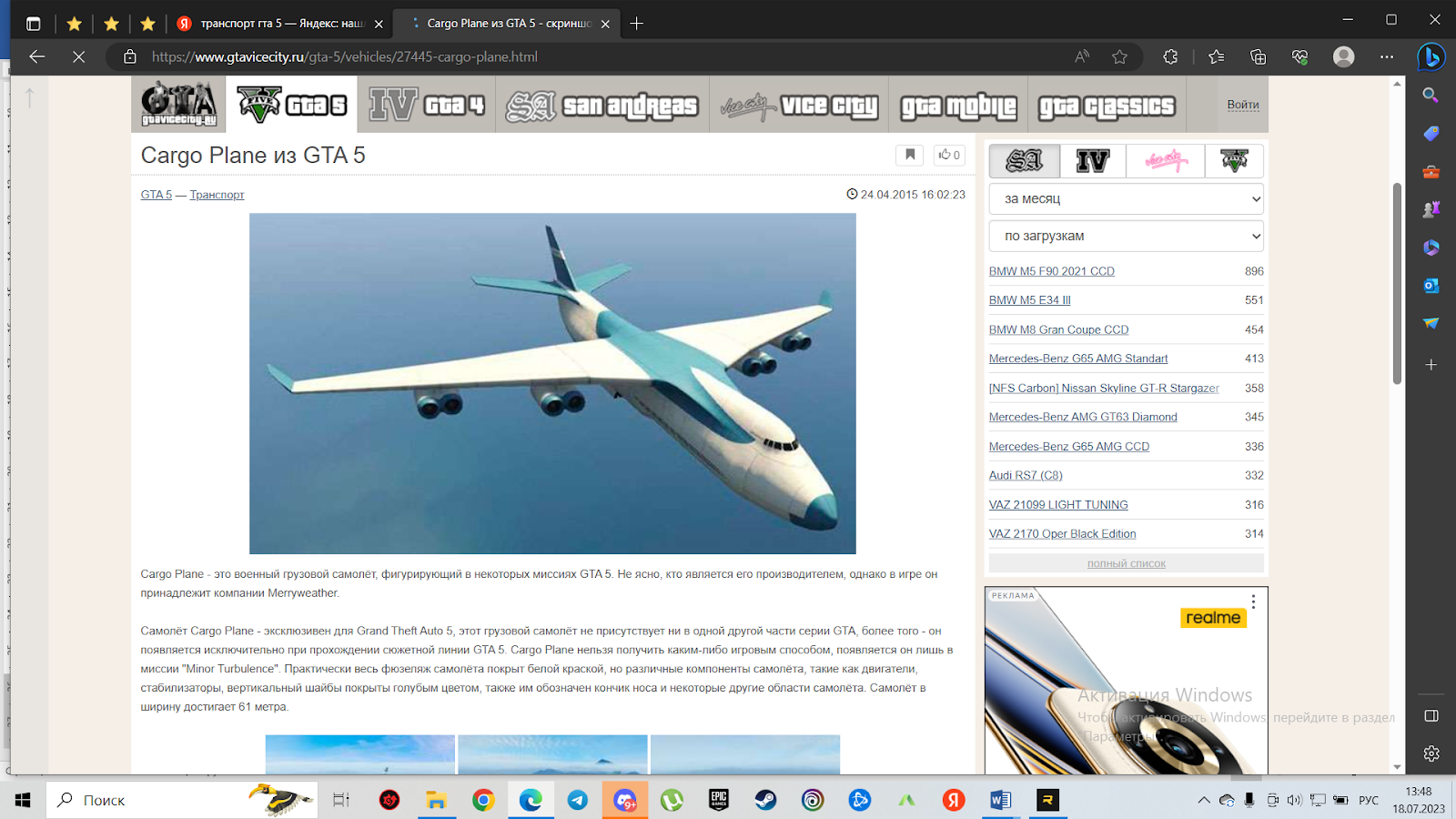Screen dimensions: 1456x819
Task: Open the GTA Classics site section
Action: click(1107, 105)
